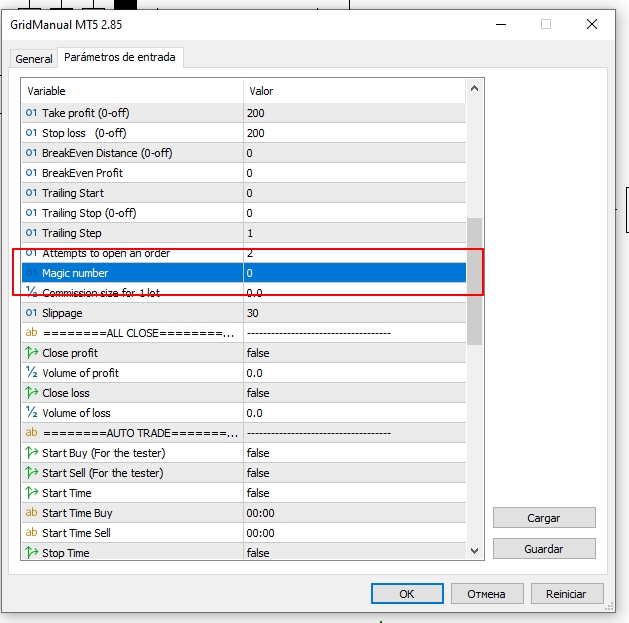Screen dimensions: 629x623
Task: Click the integer icon beside BreakEven Distance
Action: point(31,153)
